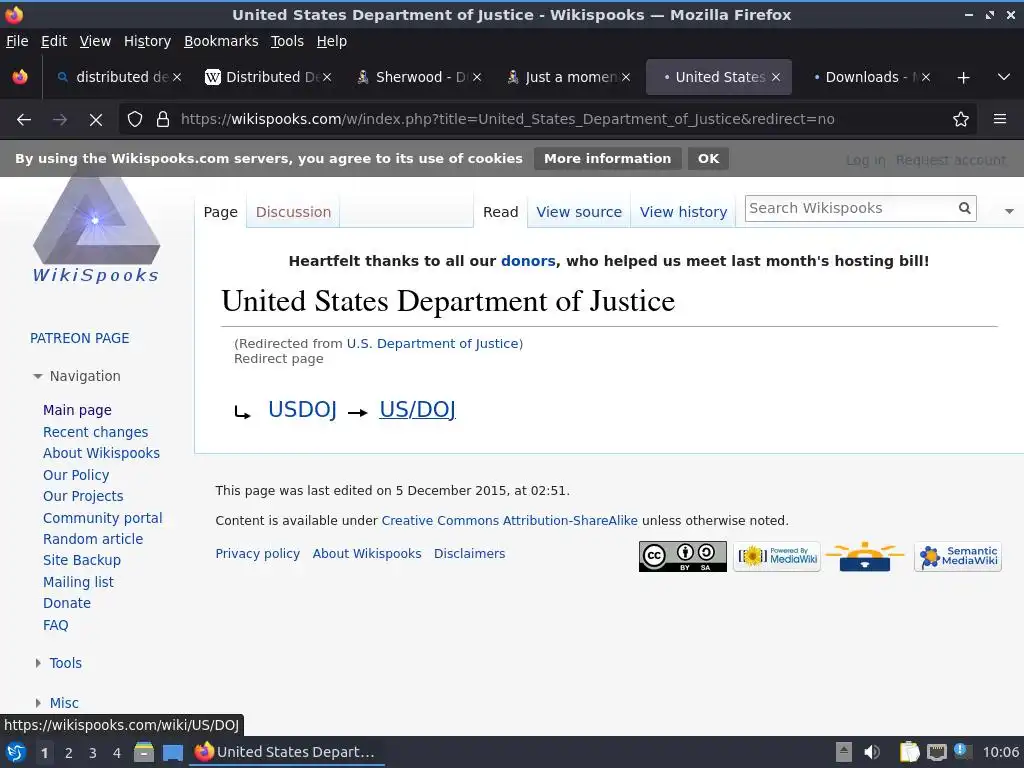Close the 'distributed de' tab
Screen dimensions: 1024x768
point(177,77)
